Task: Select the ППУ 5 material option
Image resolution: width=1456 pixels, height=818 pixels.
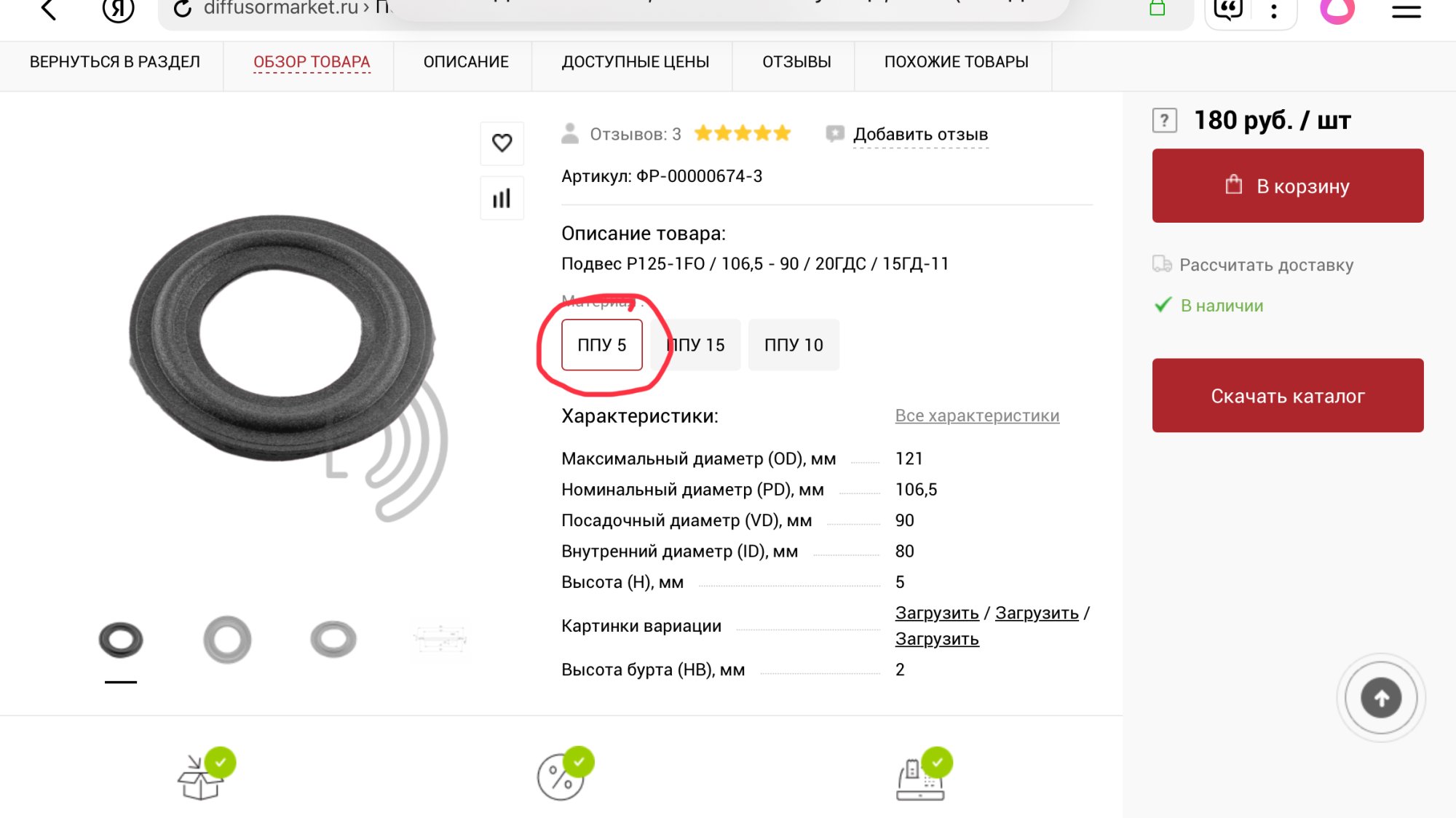Action: point(601,345)
